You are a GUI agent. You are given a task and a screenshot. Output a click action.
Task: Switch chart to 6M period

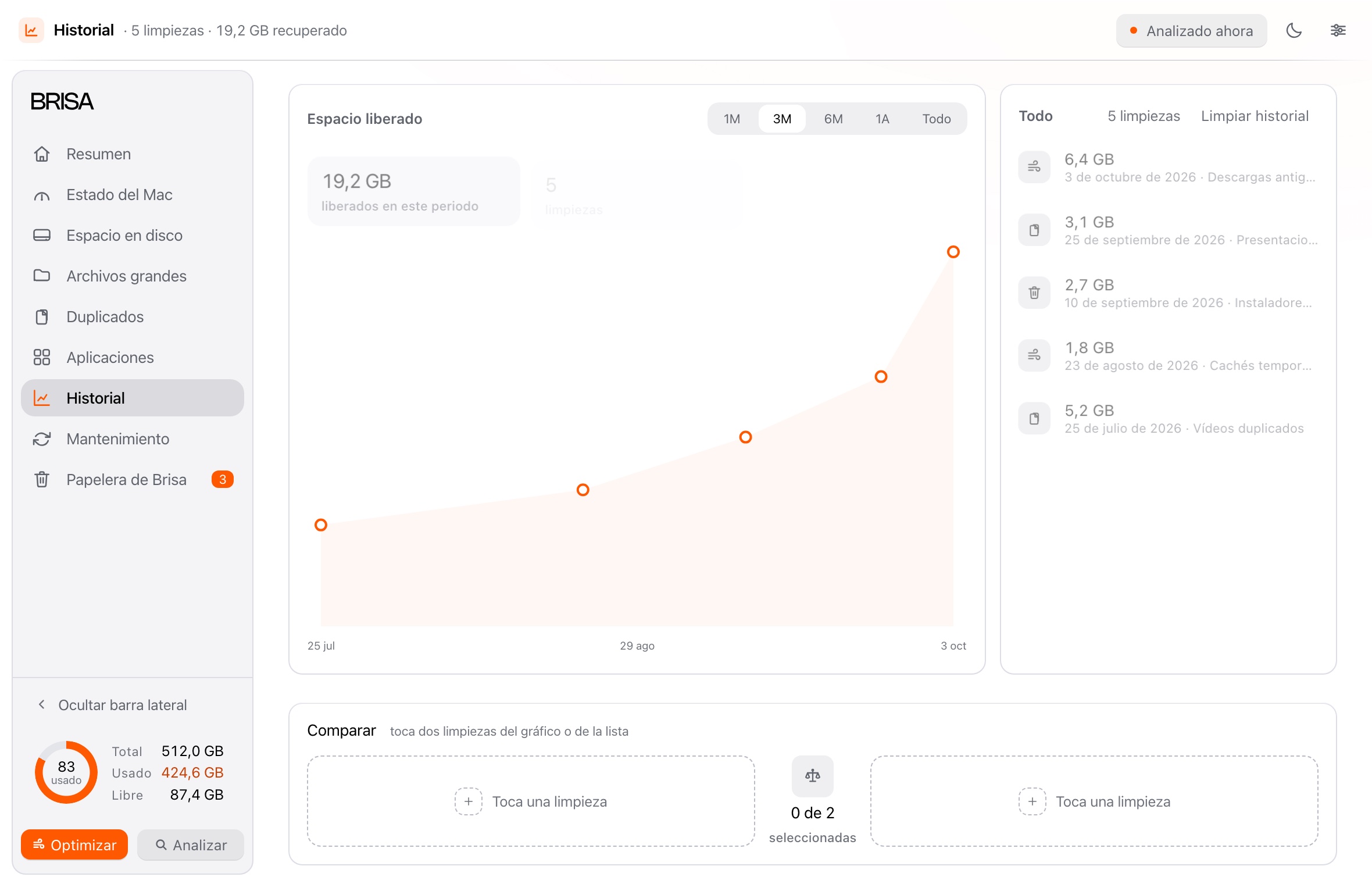pyautogui.click(x=833, y=119)
